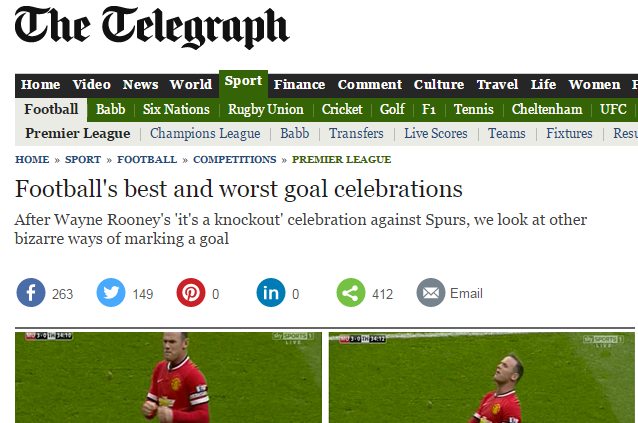This screenshot has width=638, height=423.
Task: Open the Cricket section link
Action: click(342, 109)
